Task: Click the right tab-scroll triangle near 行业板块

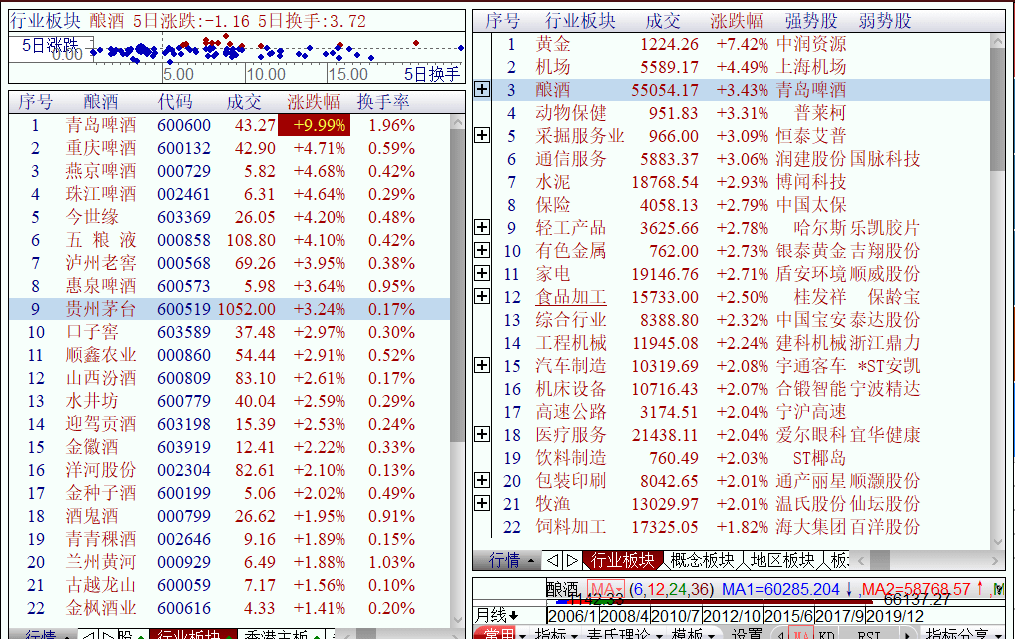Action: [x=572, y=560]
